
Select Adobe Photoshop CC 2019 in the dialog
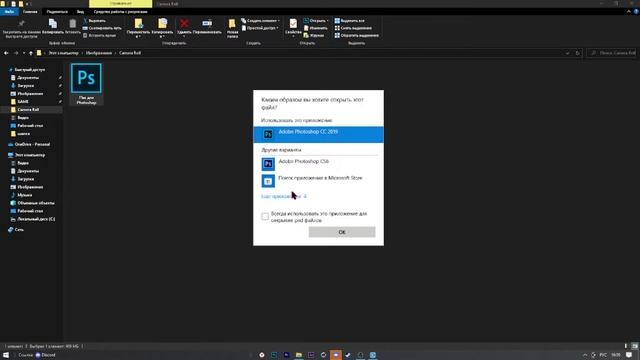coord(318,134)
